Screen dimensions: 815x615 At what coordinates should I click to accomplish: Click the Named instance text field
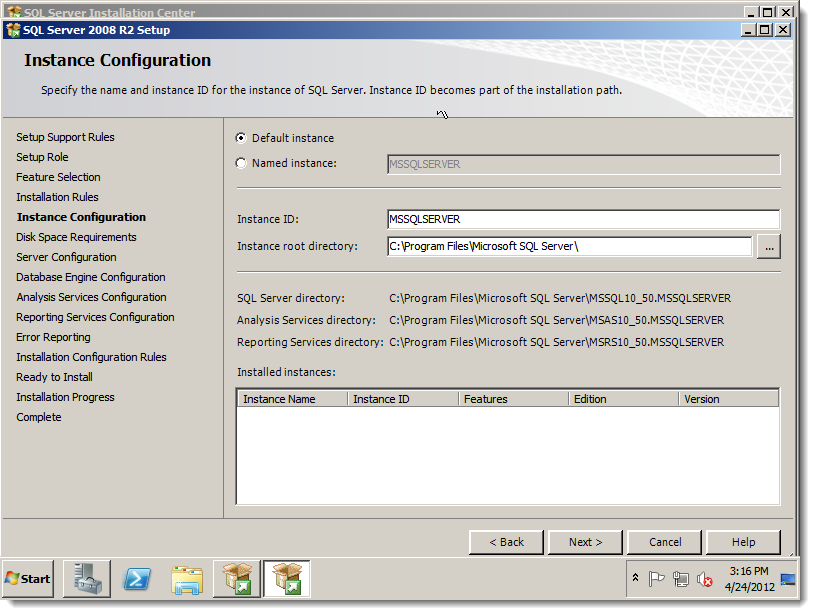[583, 164]
